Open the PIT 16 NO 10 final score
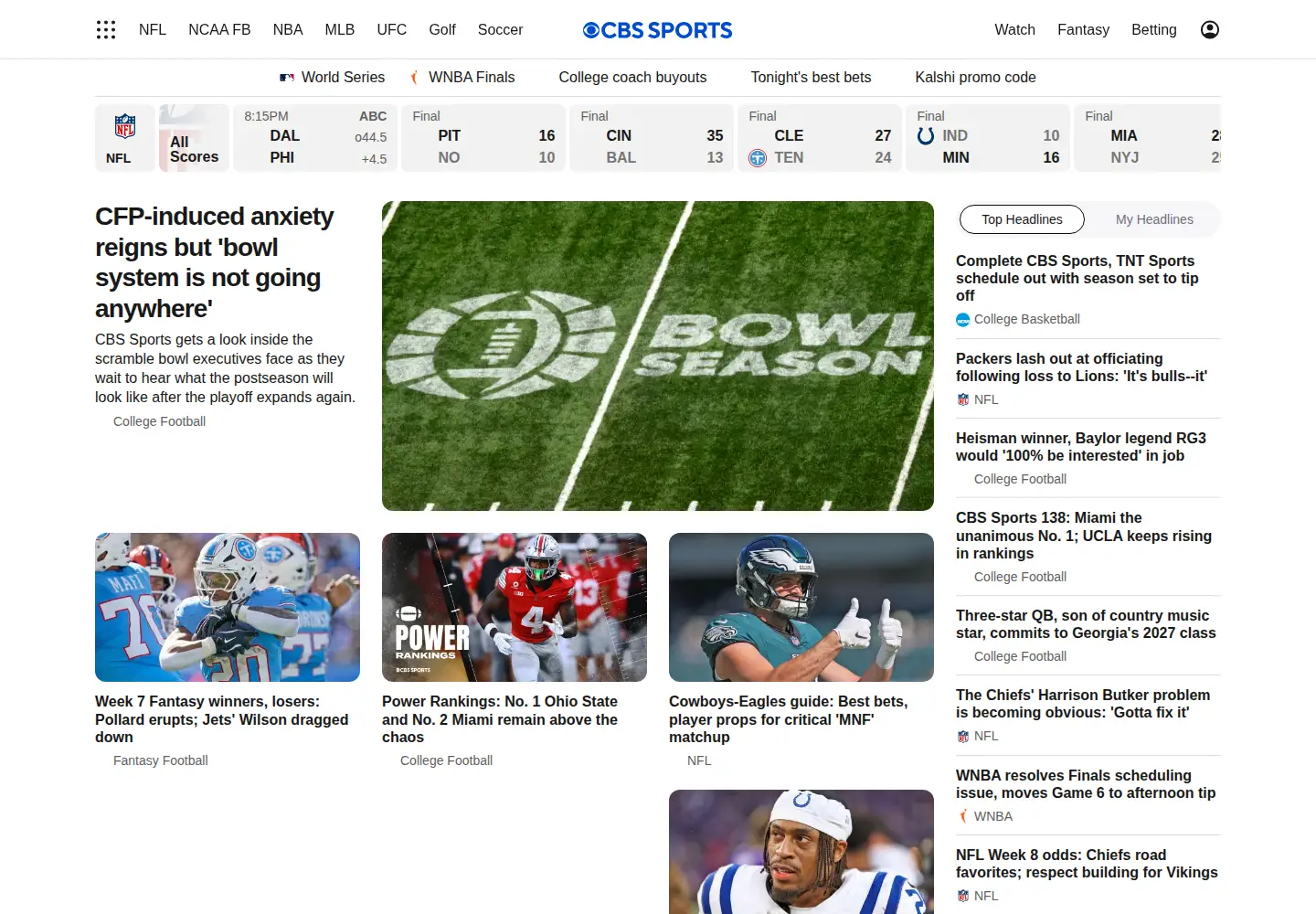Screen dimensions: 1316x914 point(483,138)
